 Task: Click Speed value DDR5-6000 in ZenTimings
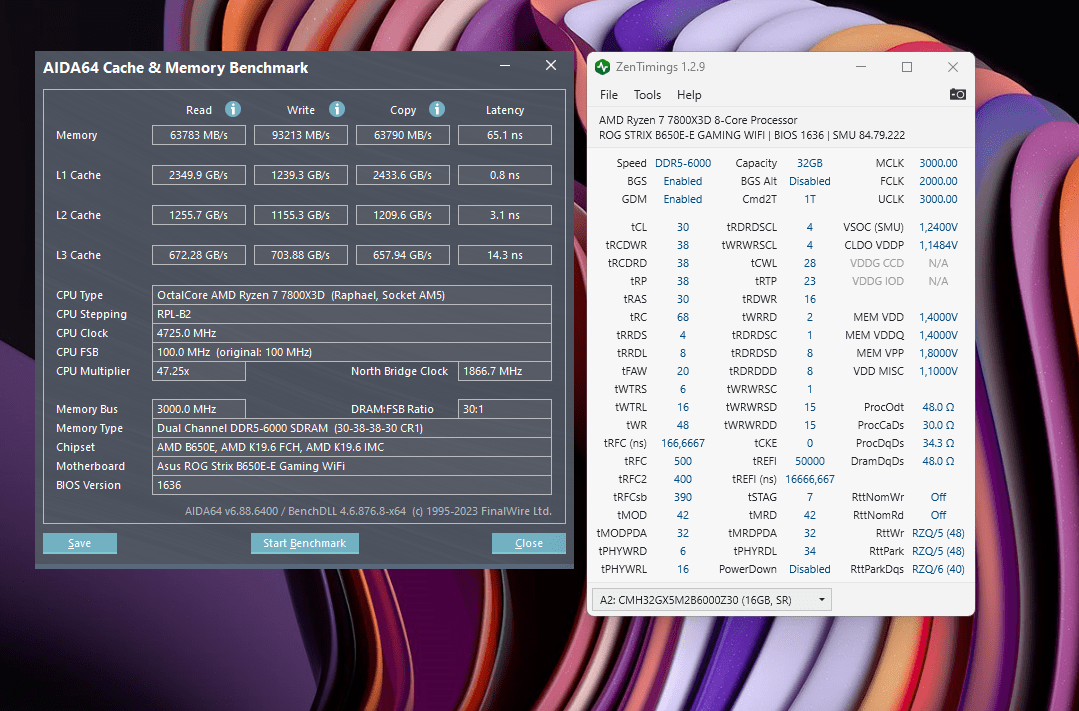coord(683,163)
